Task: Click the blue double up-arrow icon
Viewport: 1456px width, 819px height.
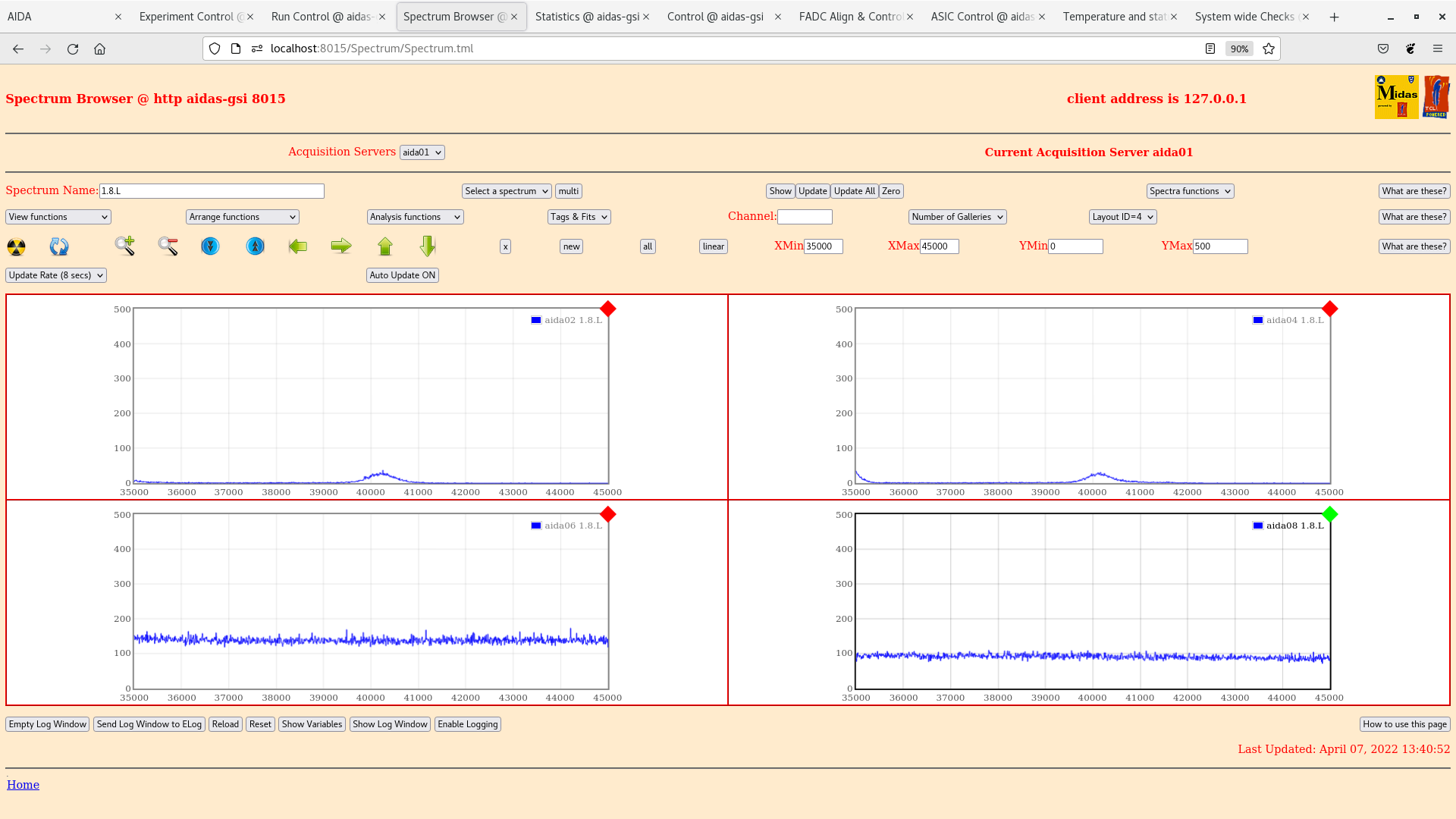Action: coord(255,246)
